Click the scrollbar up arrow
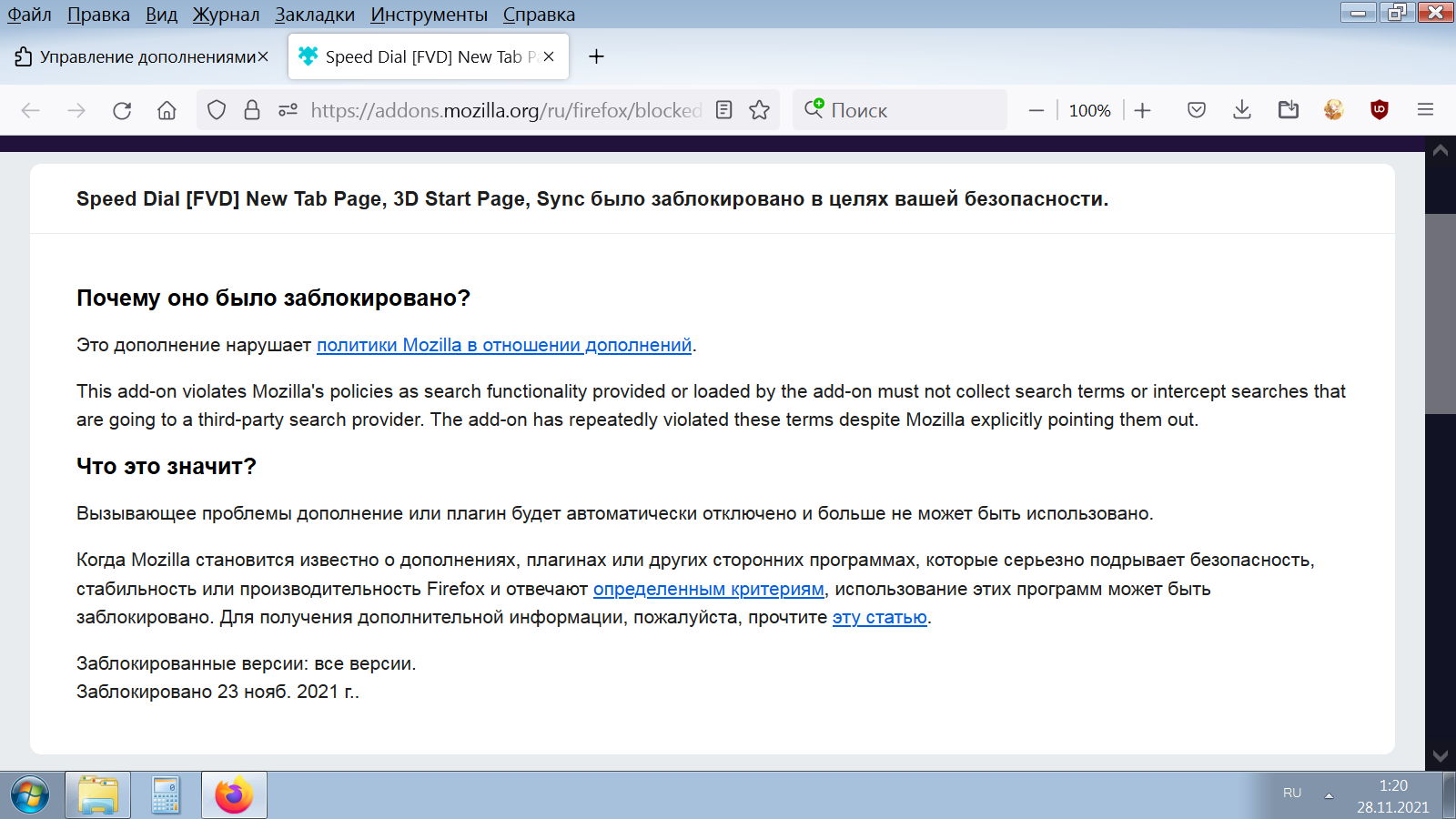The width and height of the screenshot is (1456, 819). 1441,151
